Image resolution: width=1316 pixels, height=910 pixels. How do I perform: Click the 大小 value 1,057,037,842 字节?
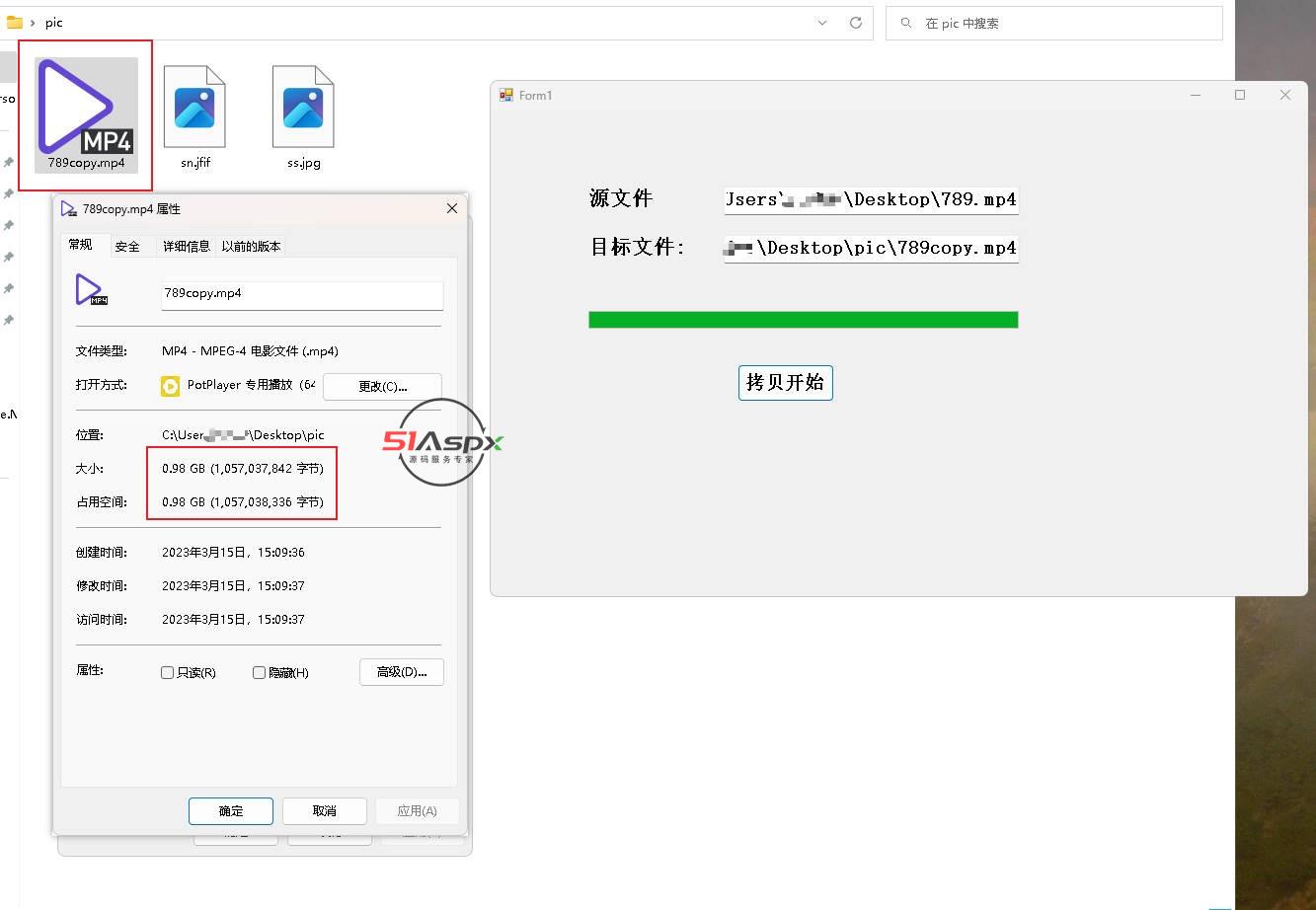coord(243,469)
